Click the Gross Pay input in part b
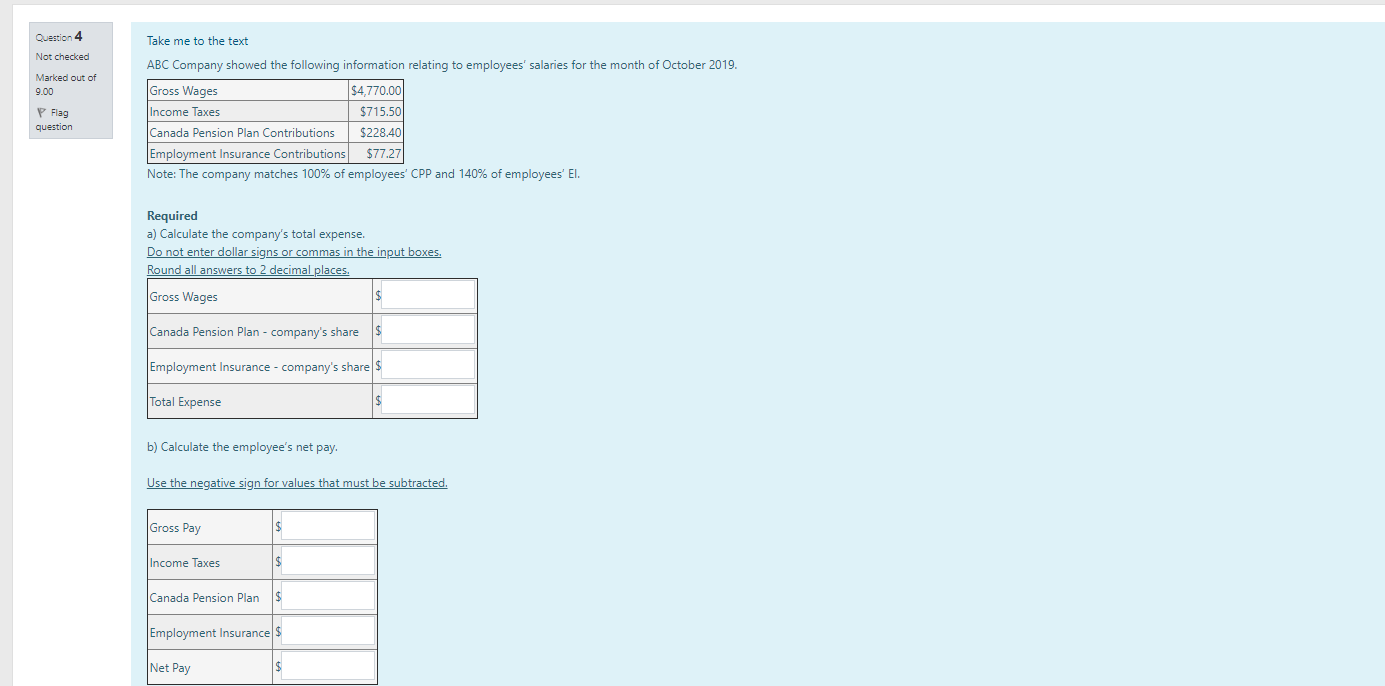 coord(326,525)
